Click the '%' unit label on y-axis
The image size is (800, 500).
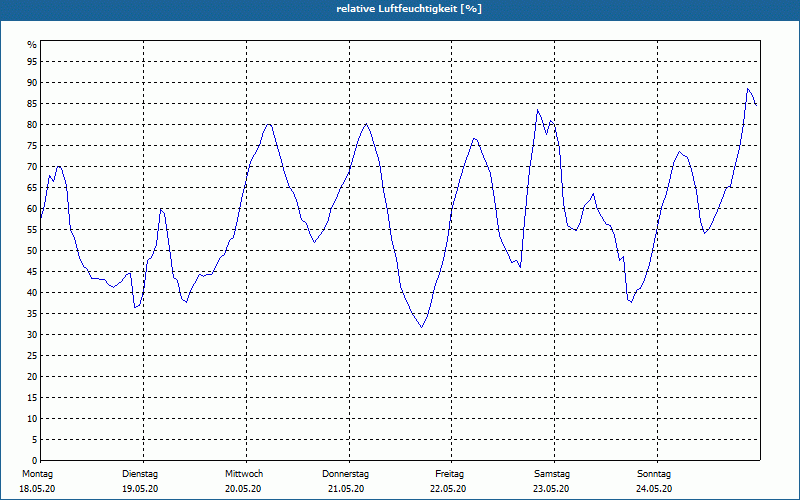pyautogui.click(x=32, y=45)
